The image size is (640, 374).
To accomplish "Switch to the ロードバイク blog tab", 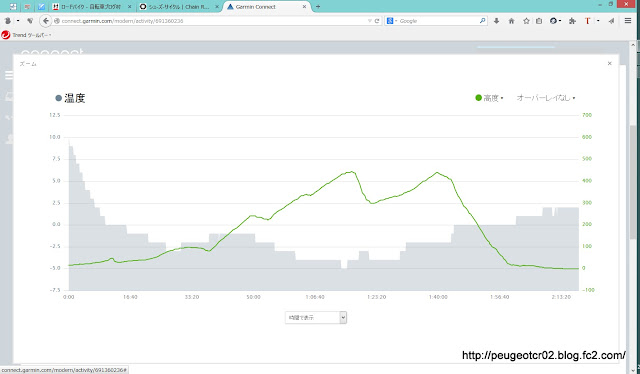I will click(90, 7).
